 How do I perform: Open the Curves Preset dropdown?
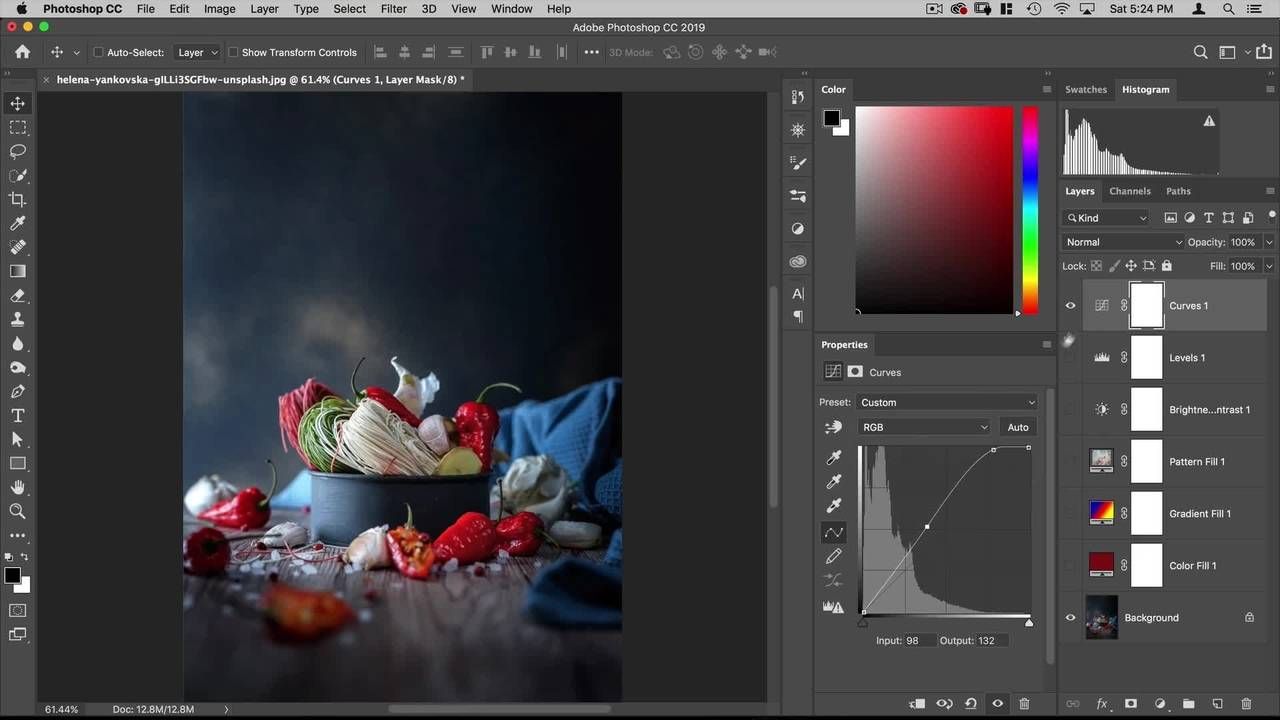point(946,402)
